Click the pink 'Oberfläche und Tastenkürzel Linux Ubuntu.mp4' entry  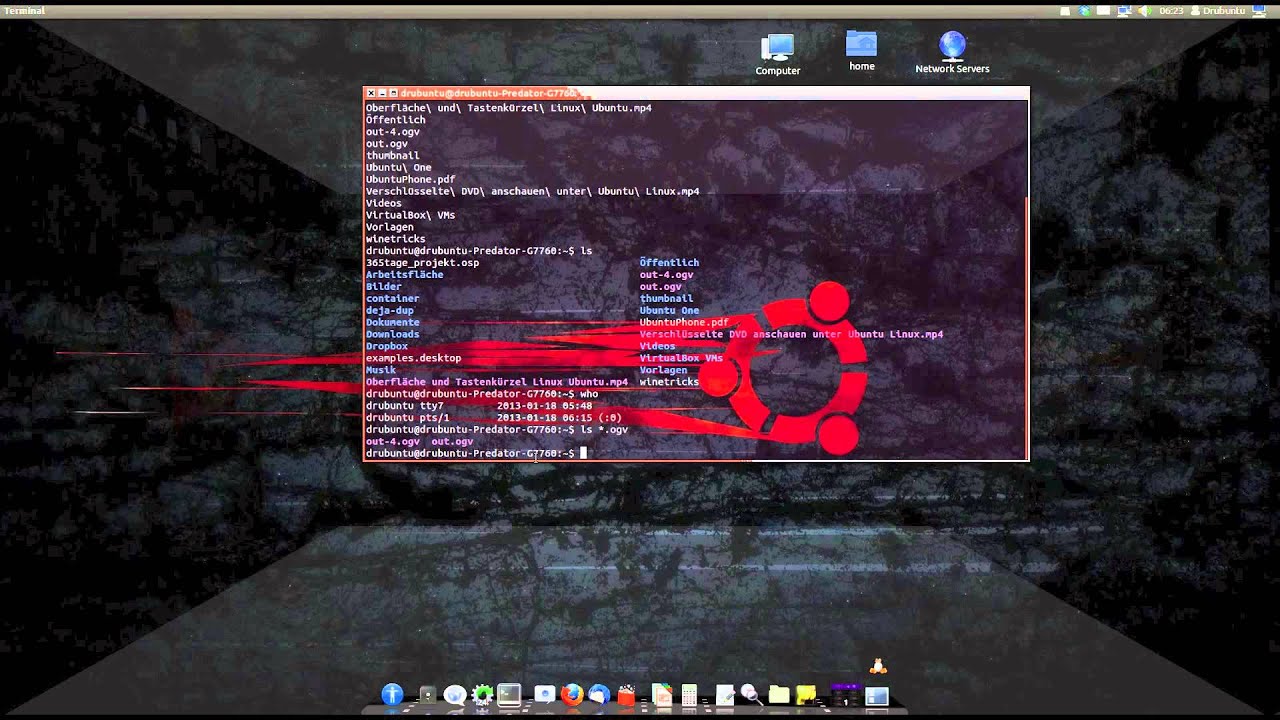(x=497, y=382)
